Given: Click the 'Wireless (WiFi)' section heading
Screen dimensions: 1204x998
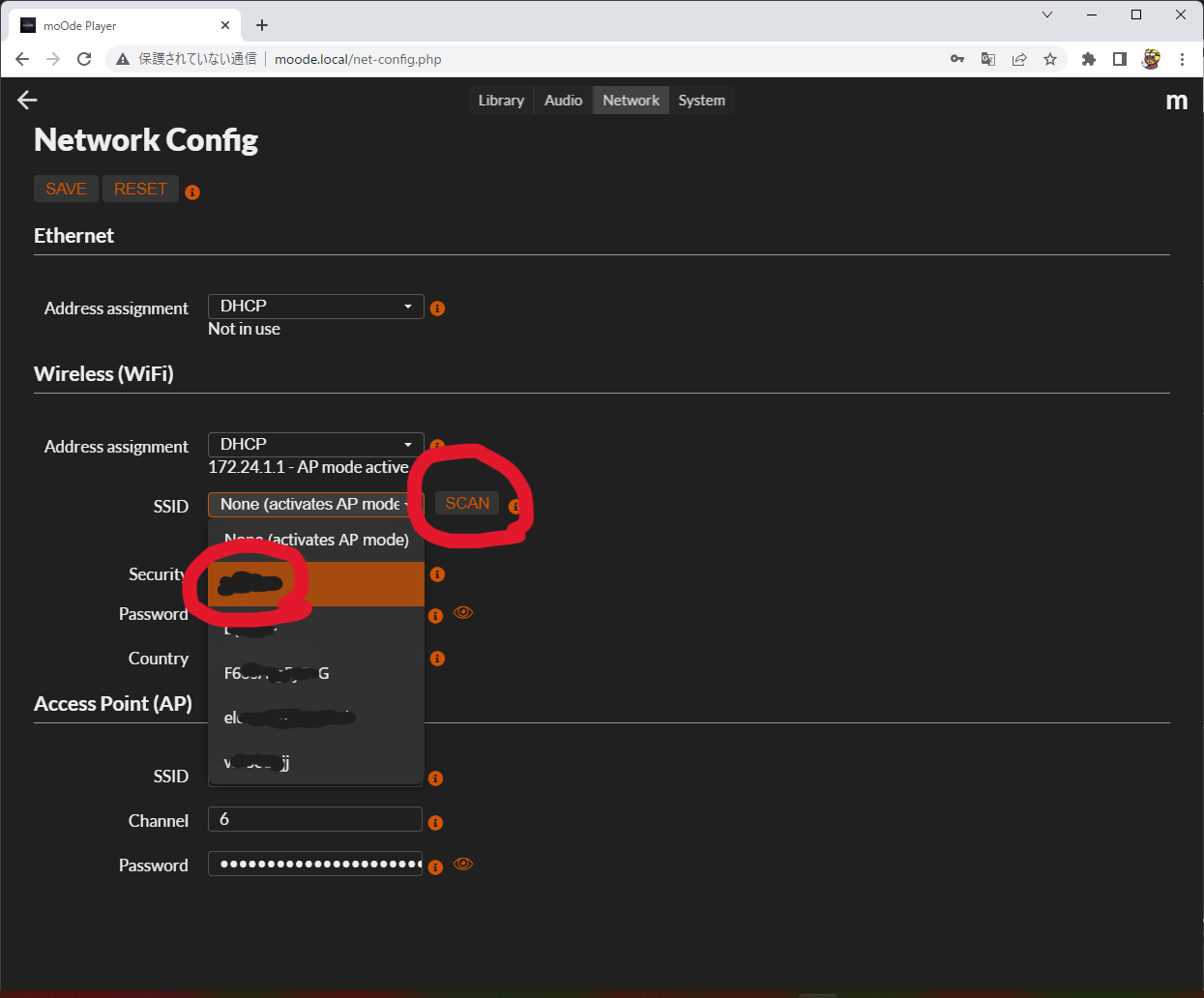Looking at the screenshot, I should [x=103, y=374].
